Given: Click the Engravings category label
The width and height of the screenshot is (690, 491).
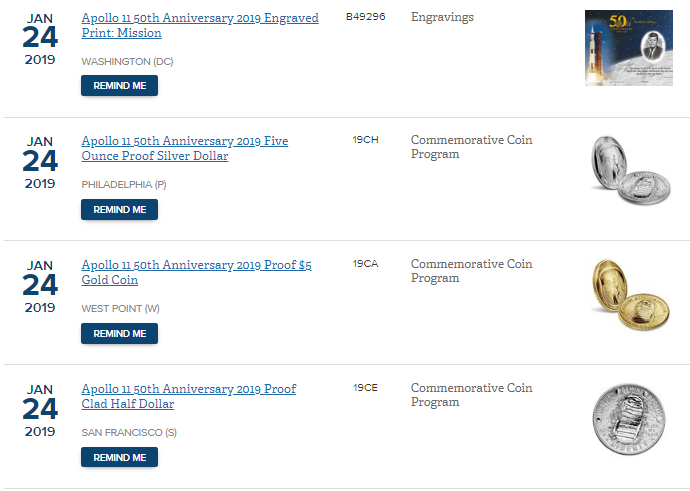Looking at the screenshot, I should pyautogui.click(x=442, y=18).
